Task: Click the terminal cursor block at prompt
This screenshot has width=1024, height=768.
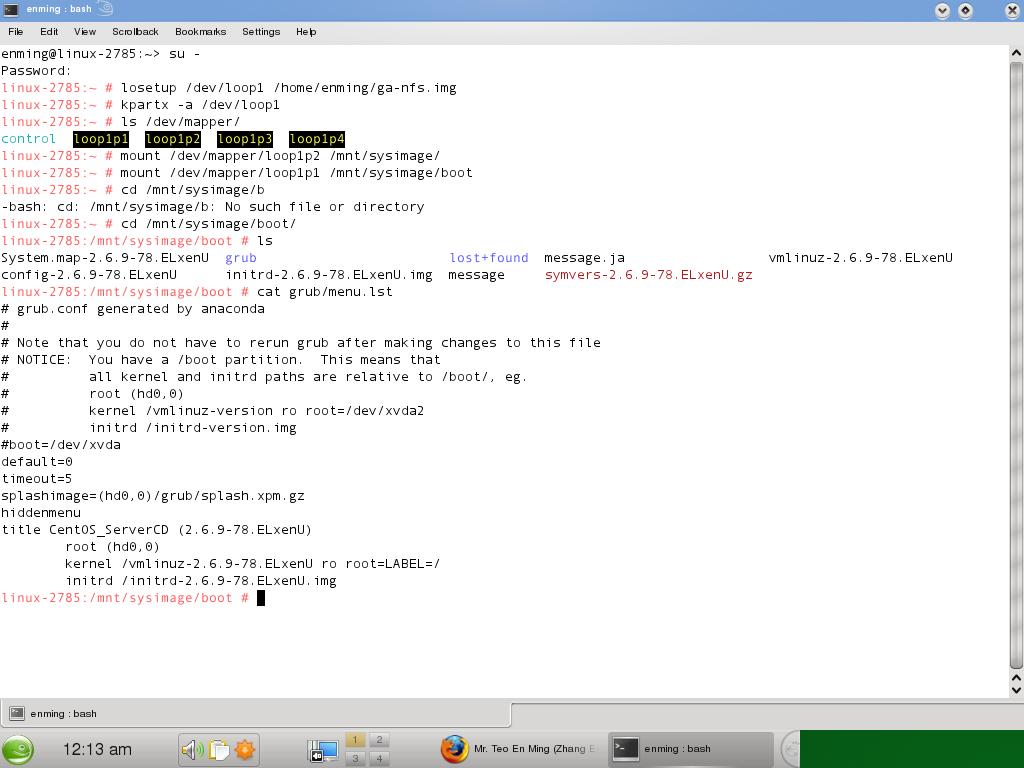Action: [261, 598]
